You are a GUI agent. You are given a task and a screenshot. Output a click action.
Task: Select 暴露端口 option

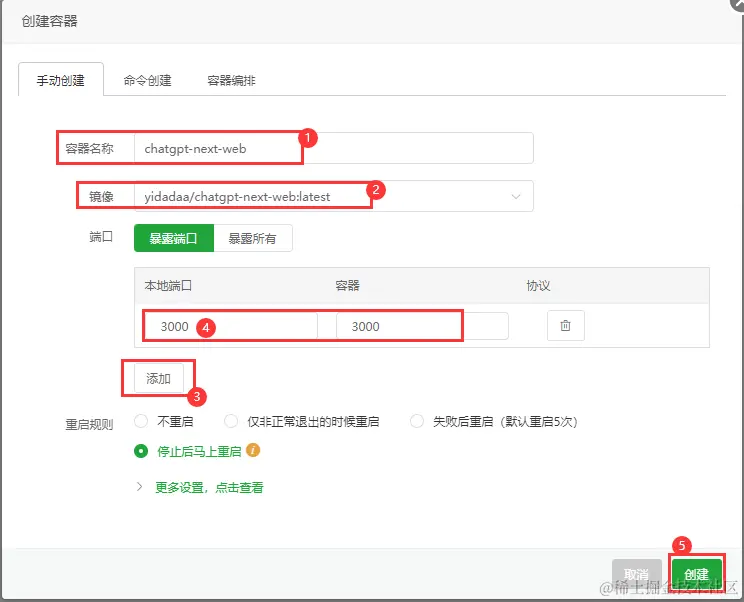[174, 238]
